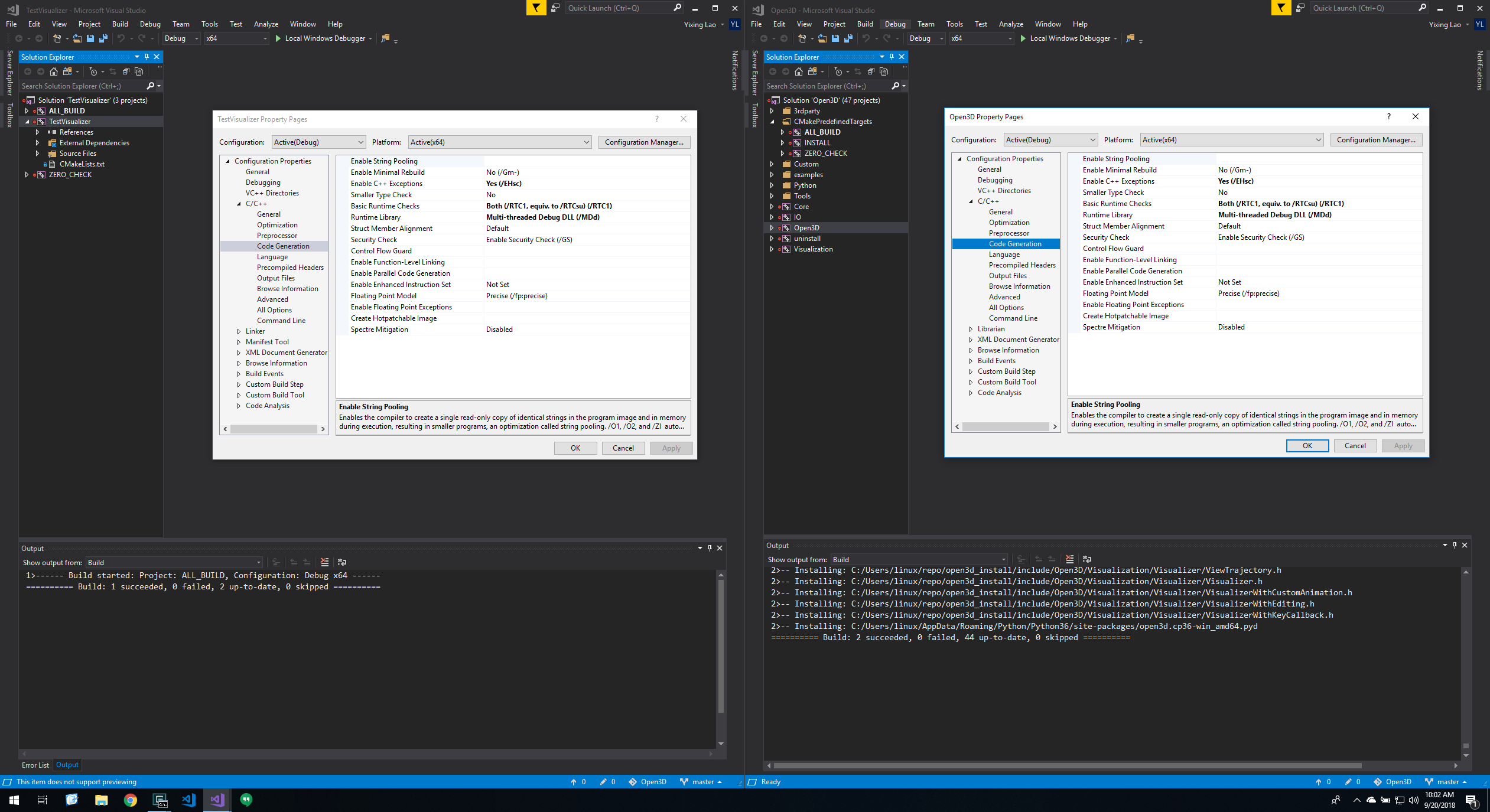
Task: Select the Code Generation tree item
Action: (283, 246)
